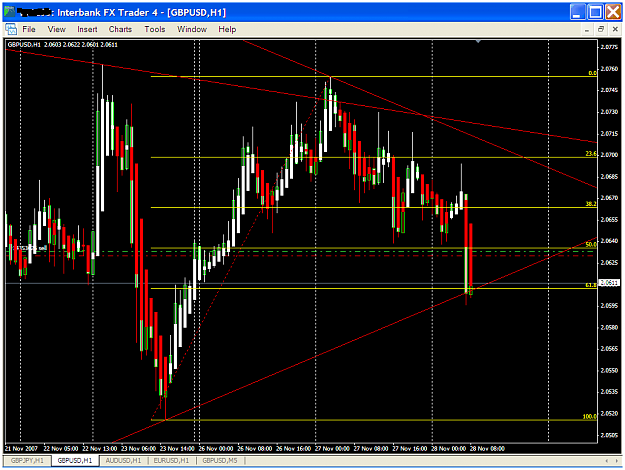625x470 pixels.
Task: Open the Window menu
Action: tap(192, 29)
